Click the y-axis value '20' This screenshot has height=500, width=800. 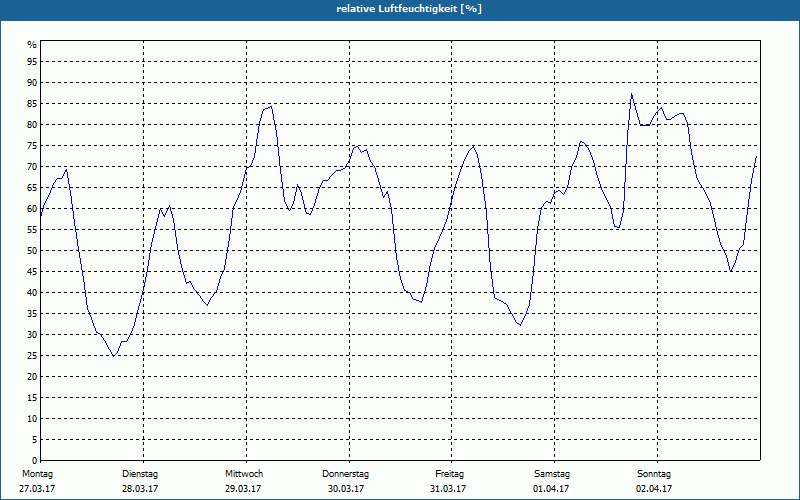click(32, 377)
